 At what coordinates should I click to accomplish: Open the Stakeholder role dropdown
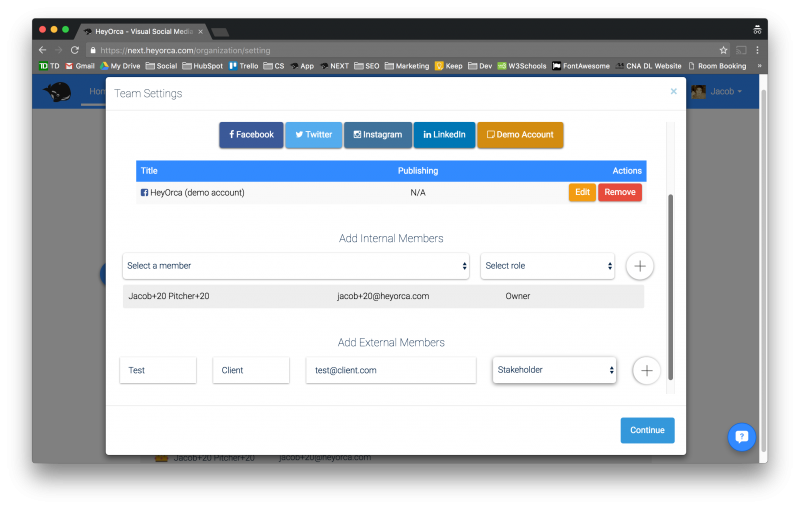click(x=554, y=370)
